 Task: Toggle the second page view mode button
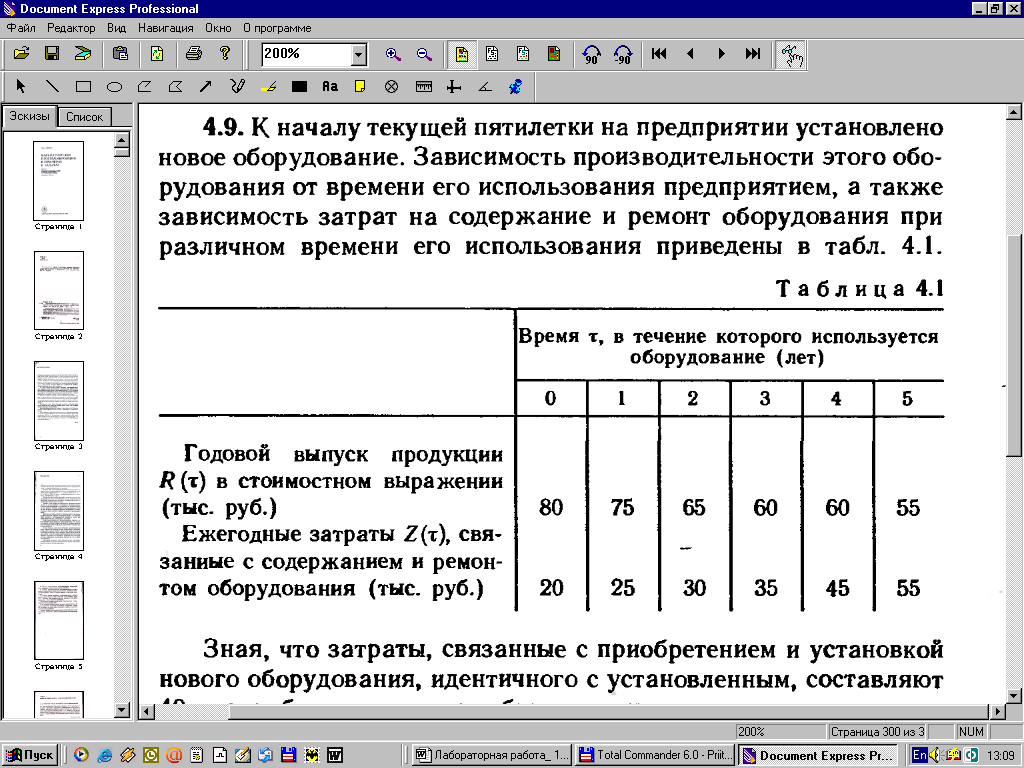[492, 54]
